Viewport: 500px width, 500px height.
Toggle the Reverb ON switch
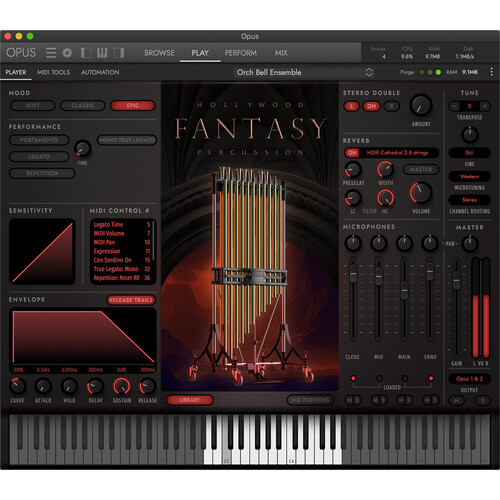[x=352, y=153]
